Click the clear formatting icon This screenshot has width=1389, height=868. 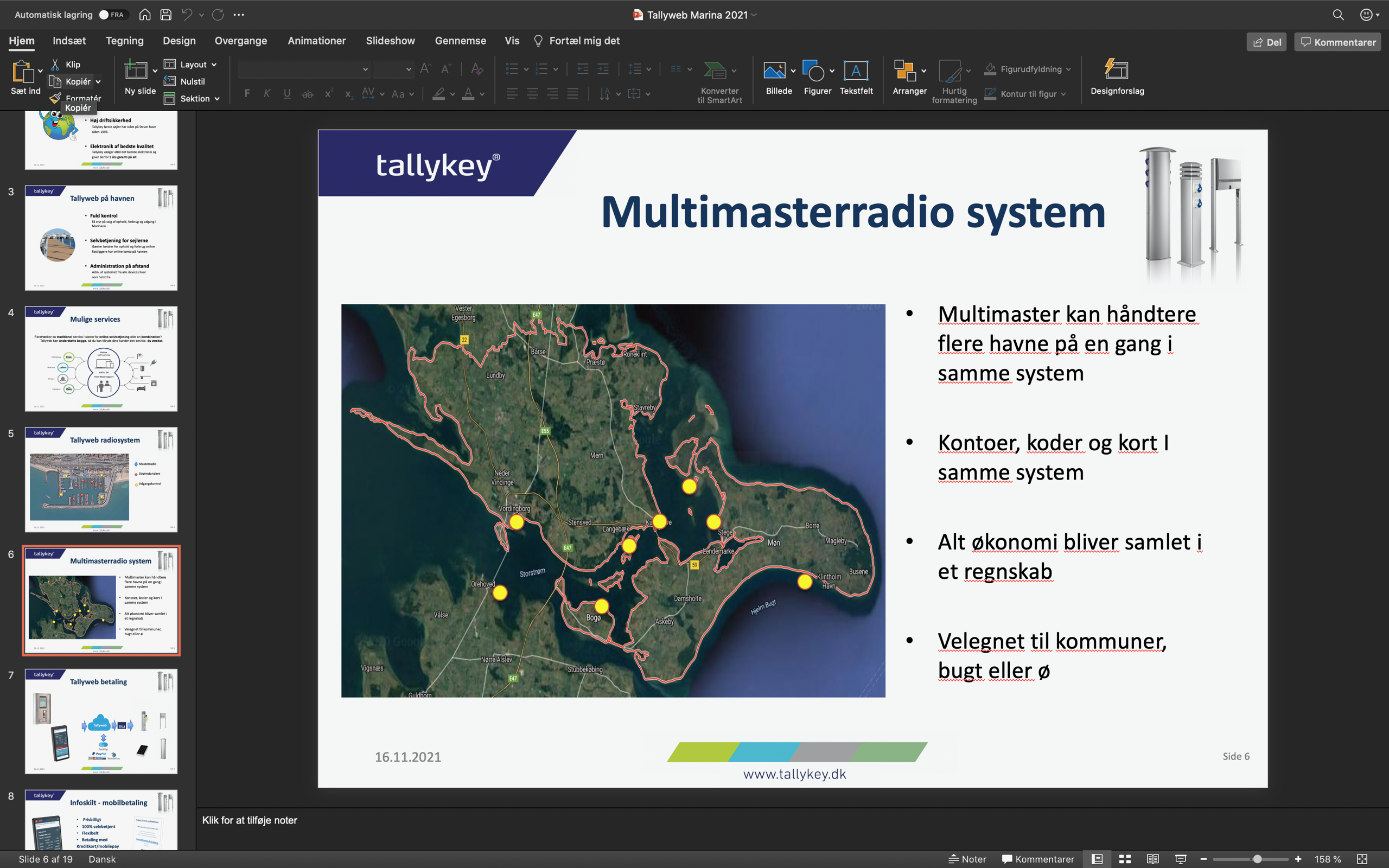tap(477, 69)
